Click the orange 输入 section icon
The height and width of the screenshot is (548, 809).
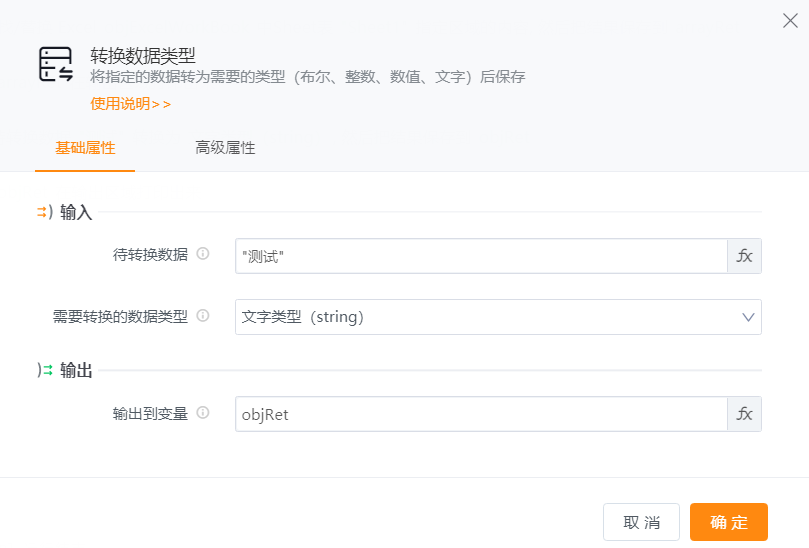pyautogui.click(x=44, y=212)
